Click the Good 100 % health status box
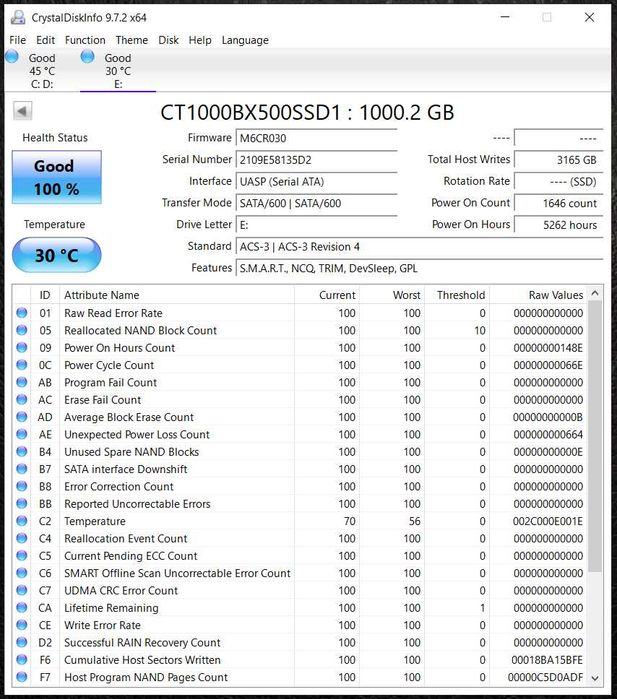Image resolution: width=617 pixels, height=699 pixels. point(57,177)
